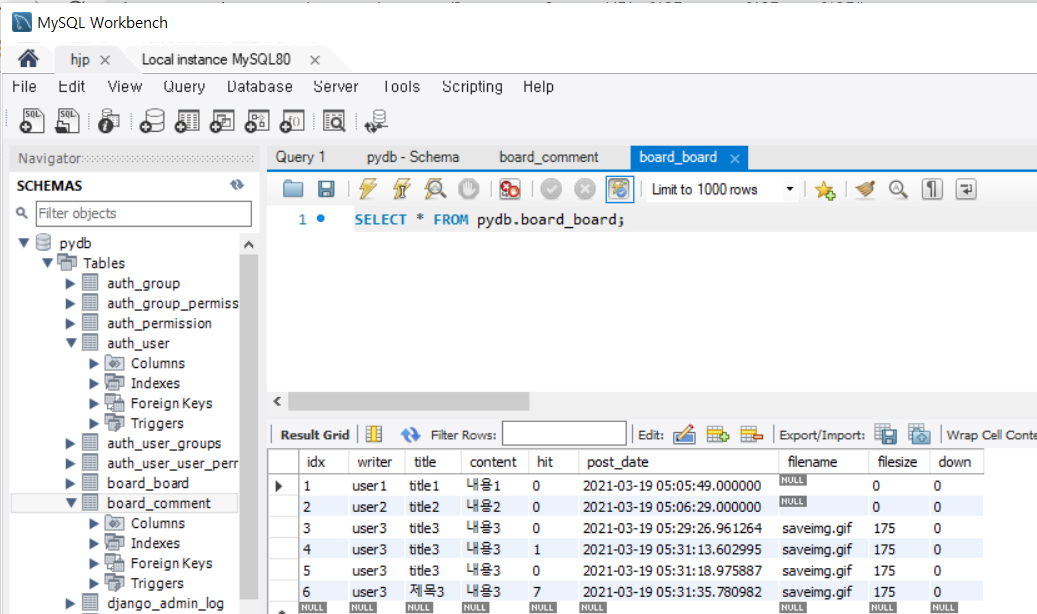Click the rollback X icon
The height and width of the screenshot is (614, 1037).
tap(585, 189)
